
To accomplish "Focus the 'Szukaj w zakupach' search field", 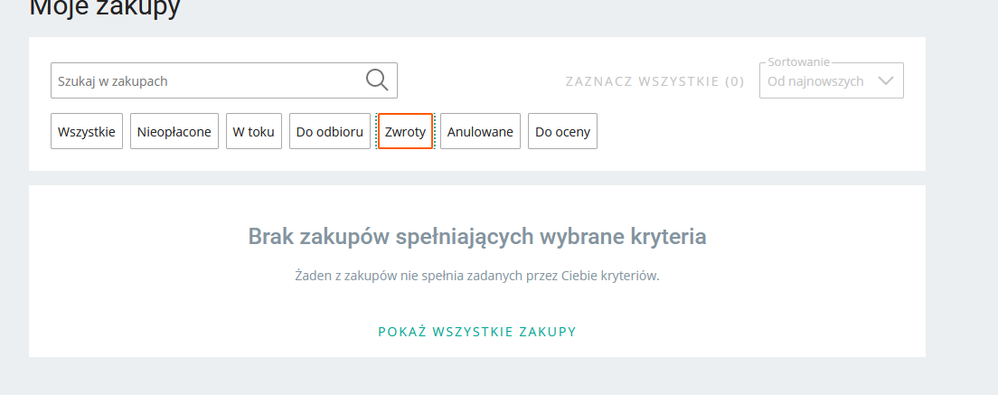I will pos(224,80).
